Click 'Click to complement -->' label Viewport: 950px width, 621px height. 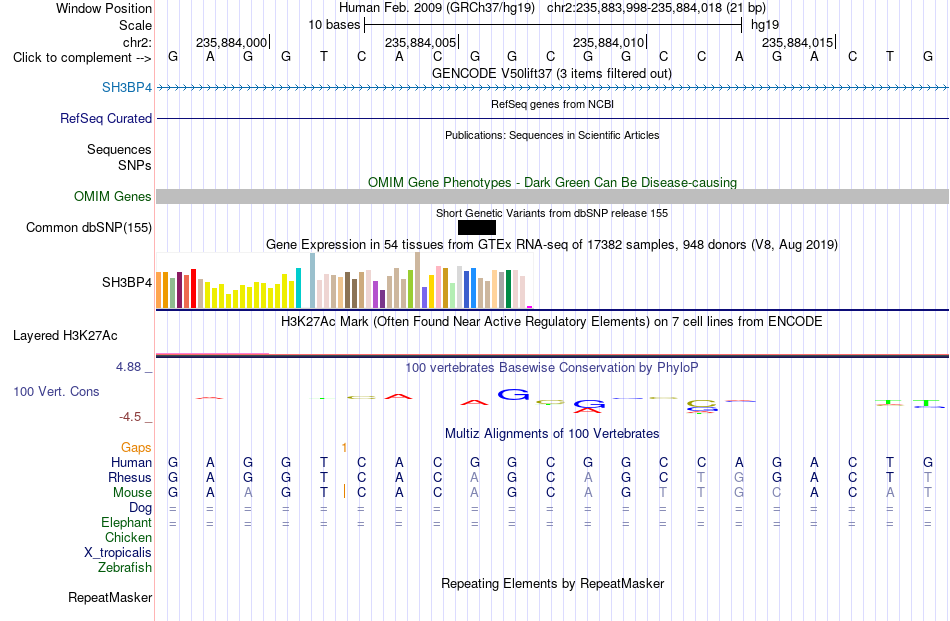[x=82, y=58]
